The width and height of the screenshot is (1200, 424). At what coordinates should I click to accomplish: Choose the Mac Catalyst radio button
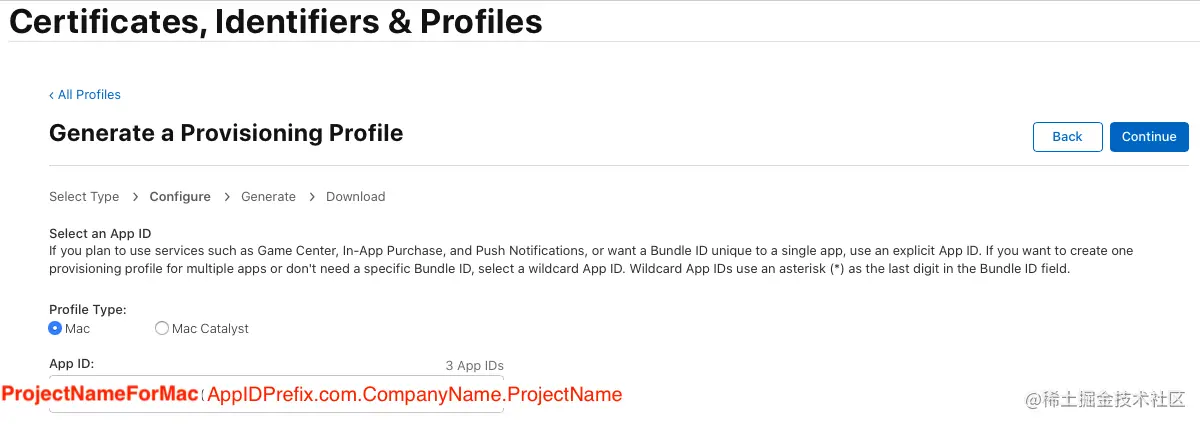(x=162, y=328)
